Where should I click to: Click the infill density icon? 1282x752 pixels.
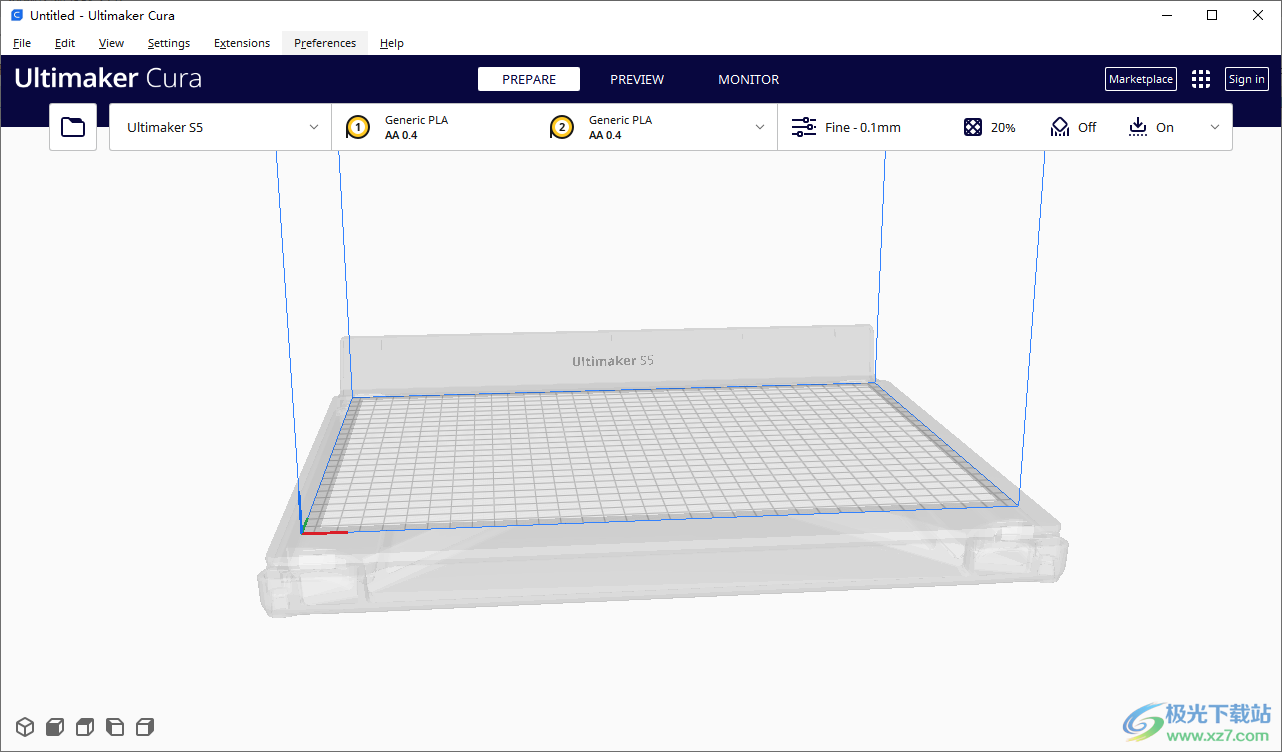(x=973, y=127)
